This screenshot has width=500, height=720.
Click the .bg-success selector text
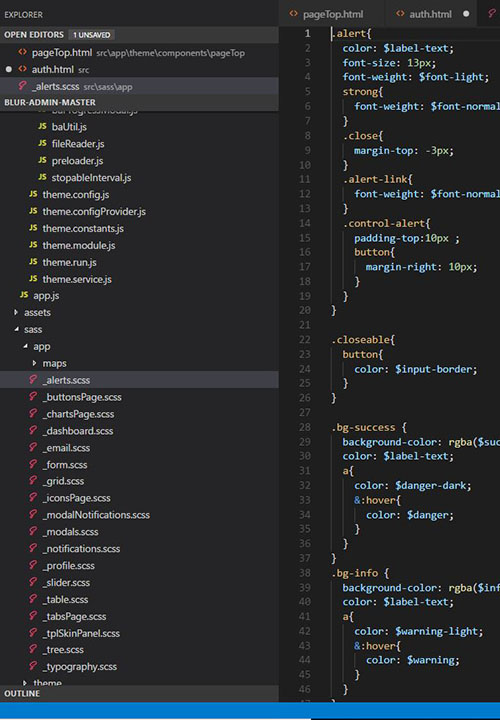click(363, 428)
